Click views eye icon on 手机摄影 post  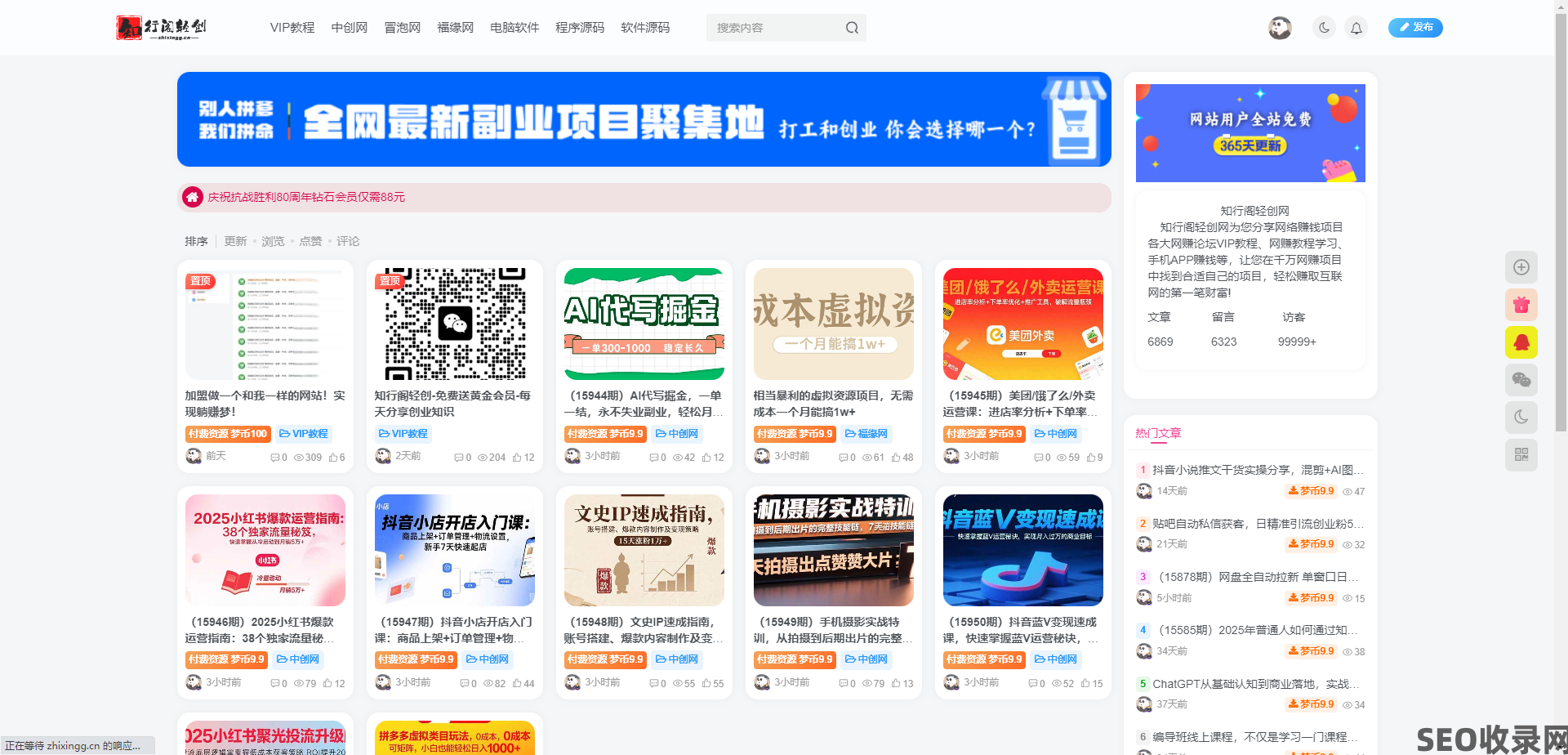pyautogui.click(x=866, y=684)
